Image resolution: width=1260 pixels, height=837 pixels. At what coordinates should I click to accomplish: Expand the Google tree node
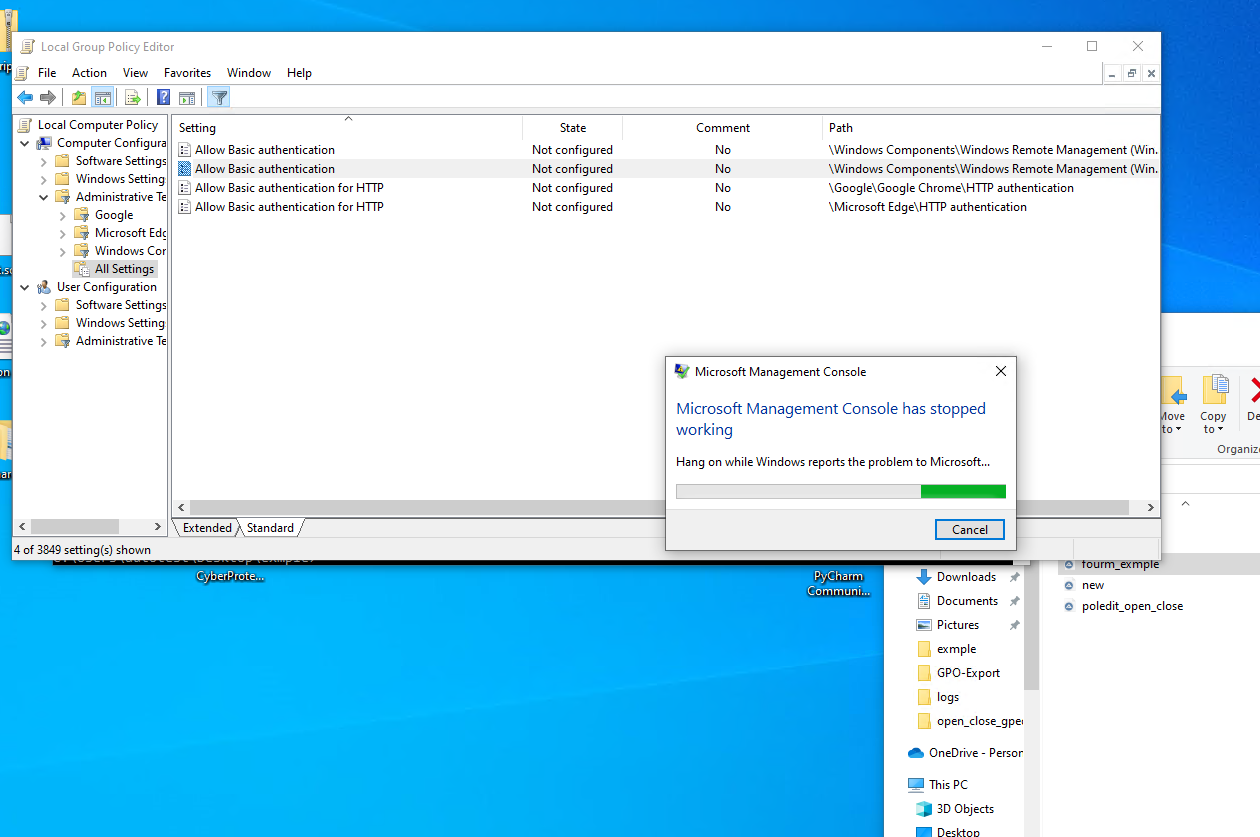(62, 215)
